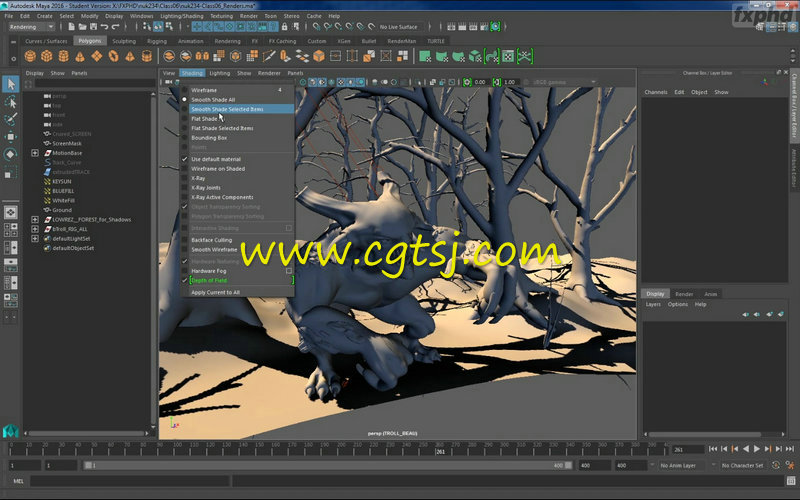Image resolution: width=800 pixels, height=500 pixels.
Task: Click Apply Current to All
Action: pos(215,292)
